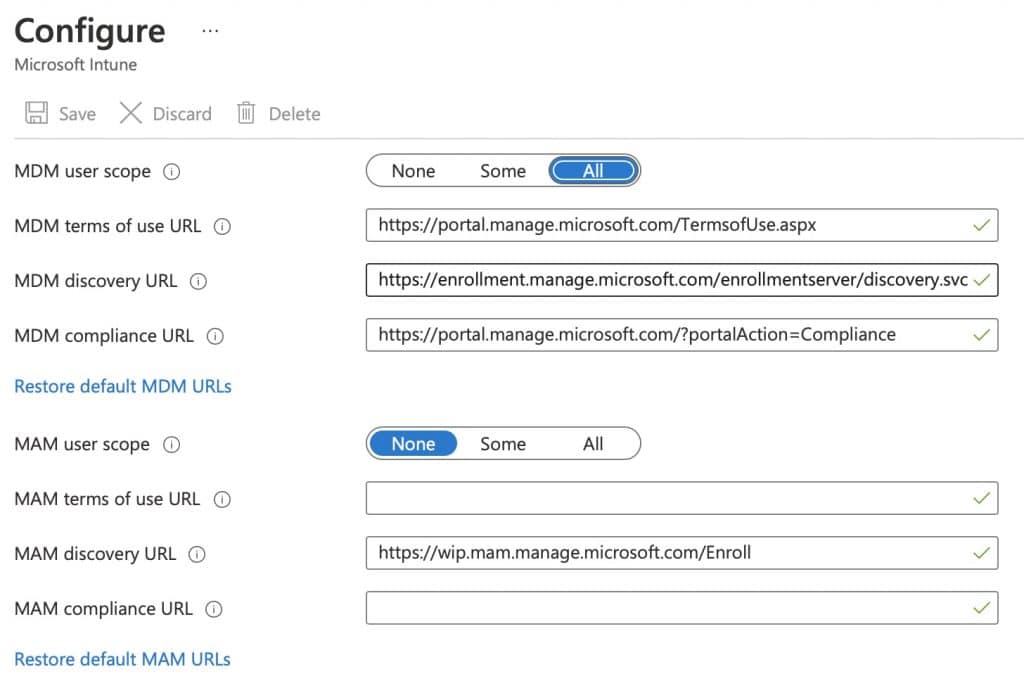Show info for MDM terms of use URL
The height and width of the screenshot is (681, 1024).
pyautogui.click(x=222, y=227)
